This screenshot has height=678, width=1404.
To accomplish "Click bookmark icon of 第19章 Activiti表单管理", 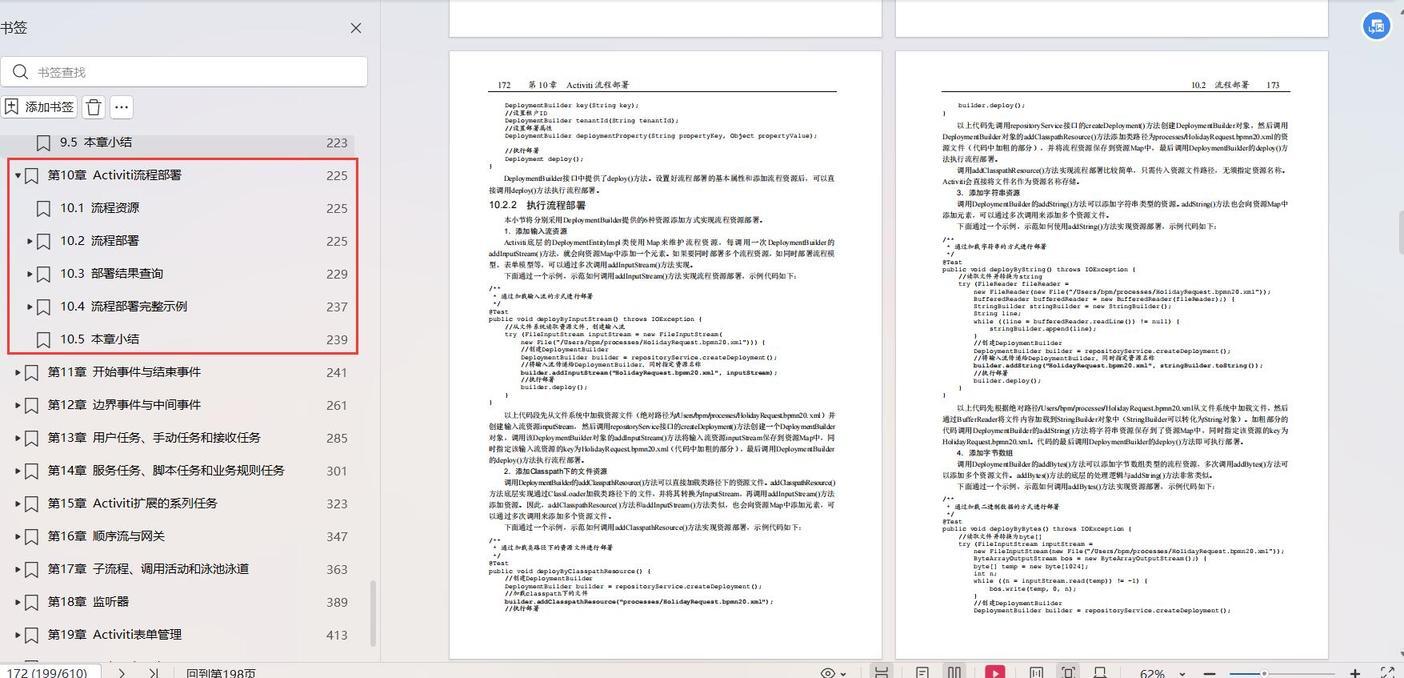I will tap(31, 635).
